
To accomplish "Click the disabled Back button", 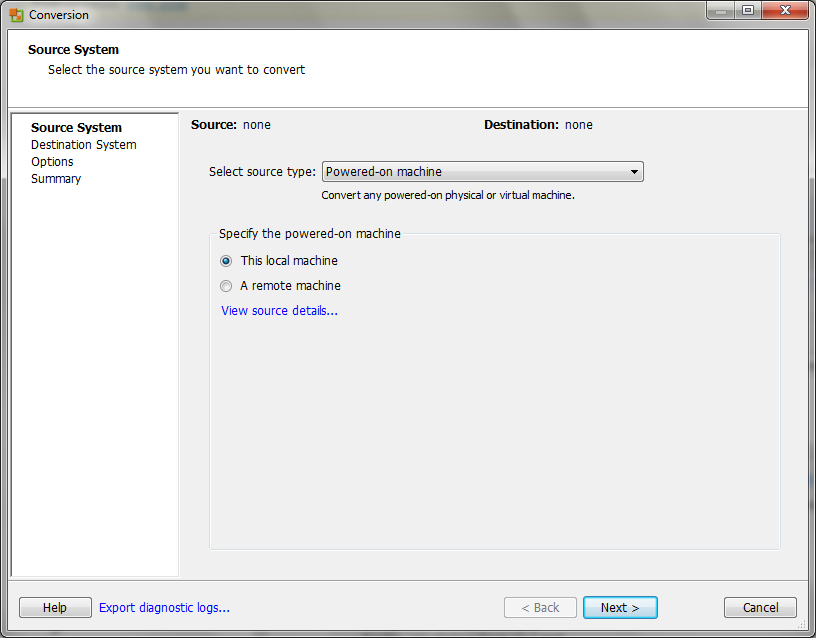I will [540, 608].
